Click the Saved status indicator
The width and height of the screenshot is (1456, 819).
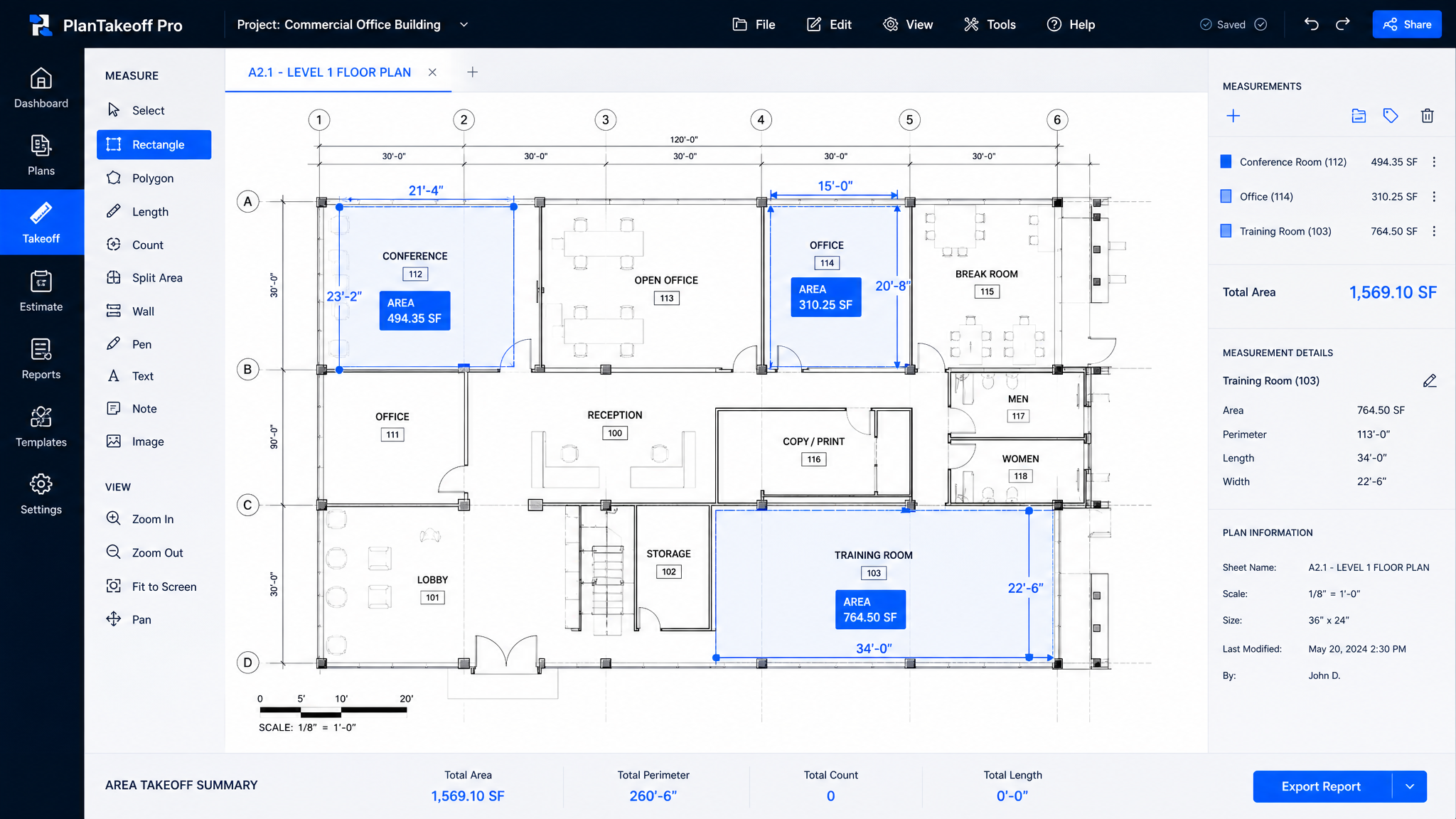tap(1233, 24)
